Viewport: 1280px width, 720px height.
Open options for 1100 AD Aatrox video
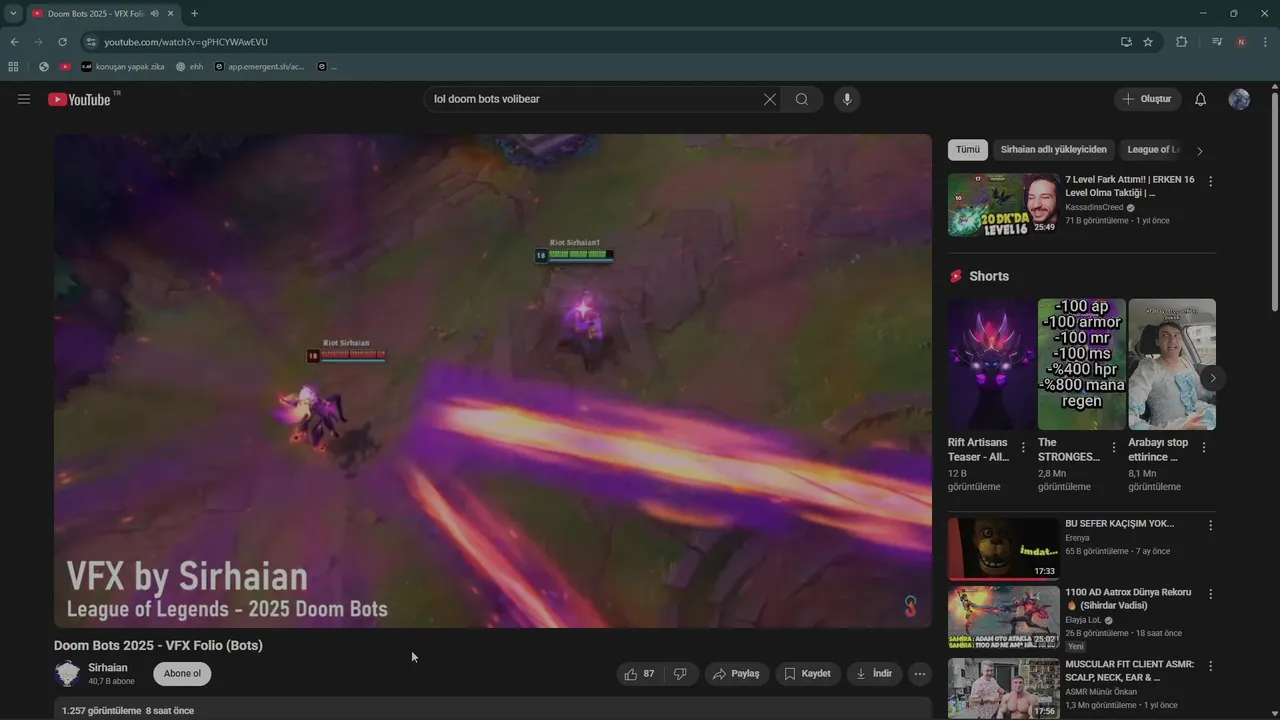(1210, 594)
